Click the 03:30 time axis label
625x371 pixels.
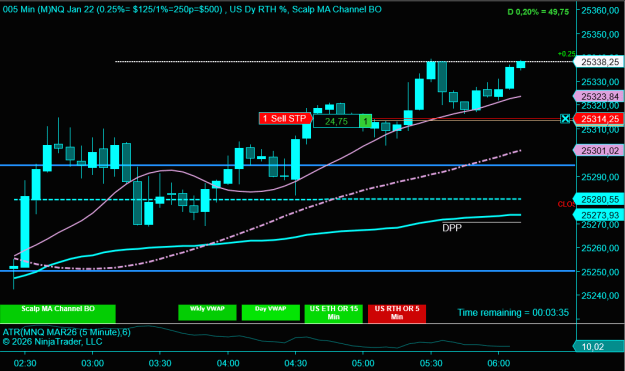(x=160, y=363)
